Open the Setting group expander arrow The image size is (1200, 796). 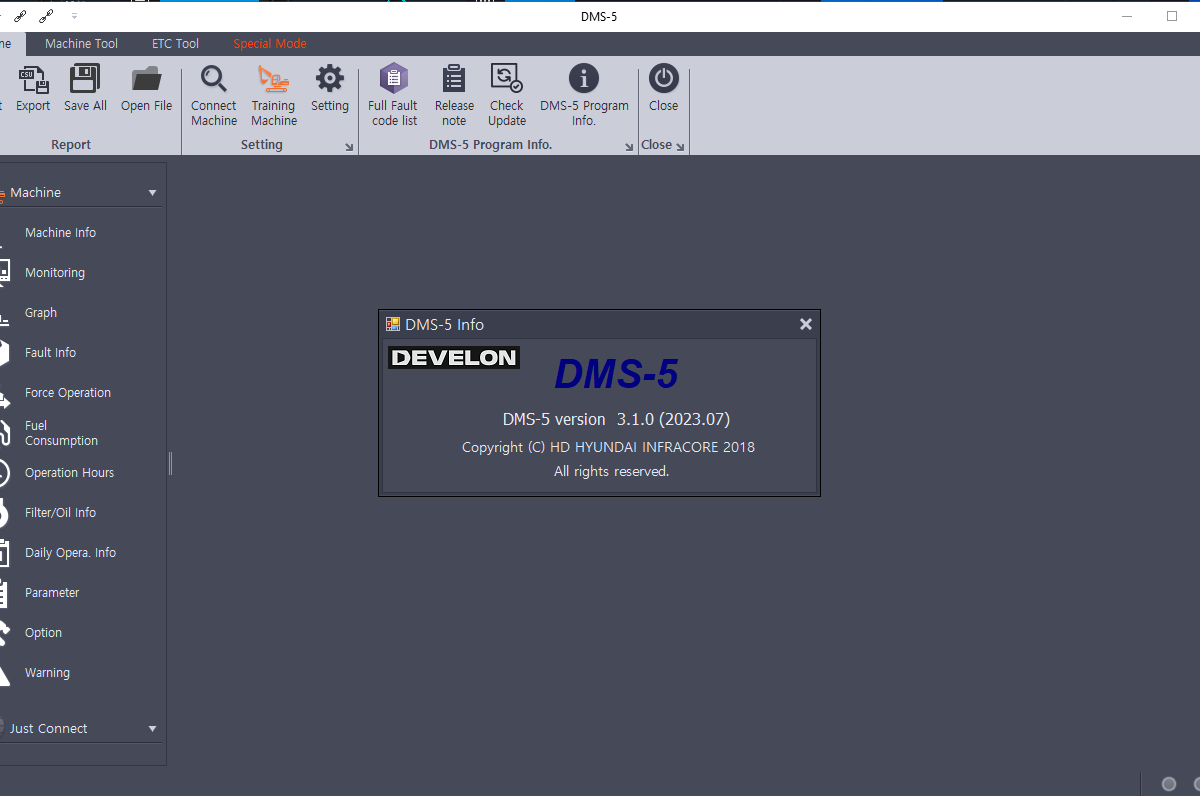point(348,146)
